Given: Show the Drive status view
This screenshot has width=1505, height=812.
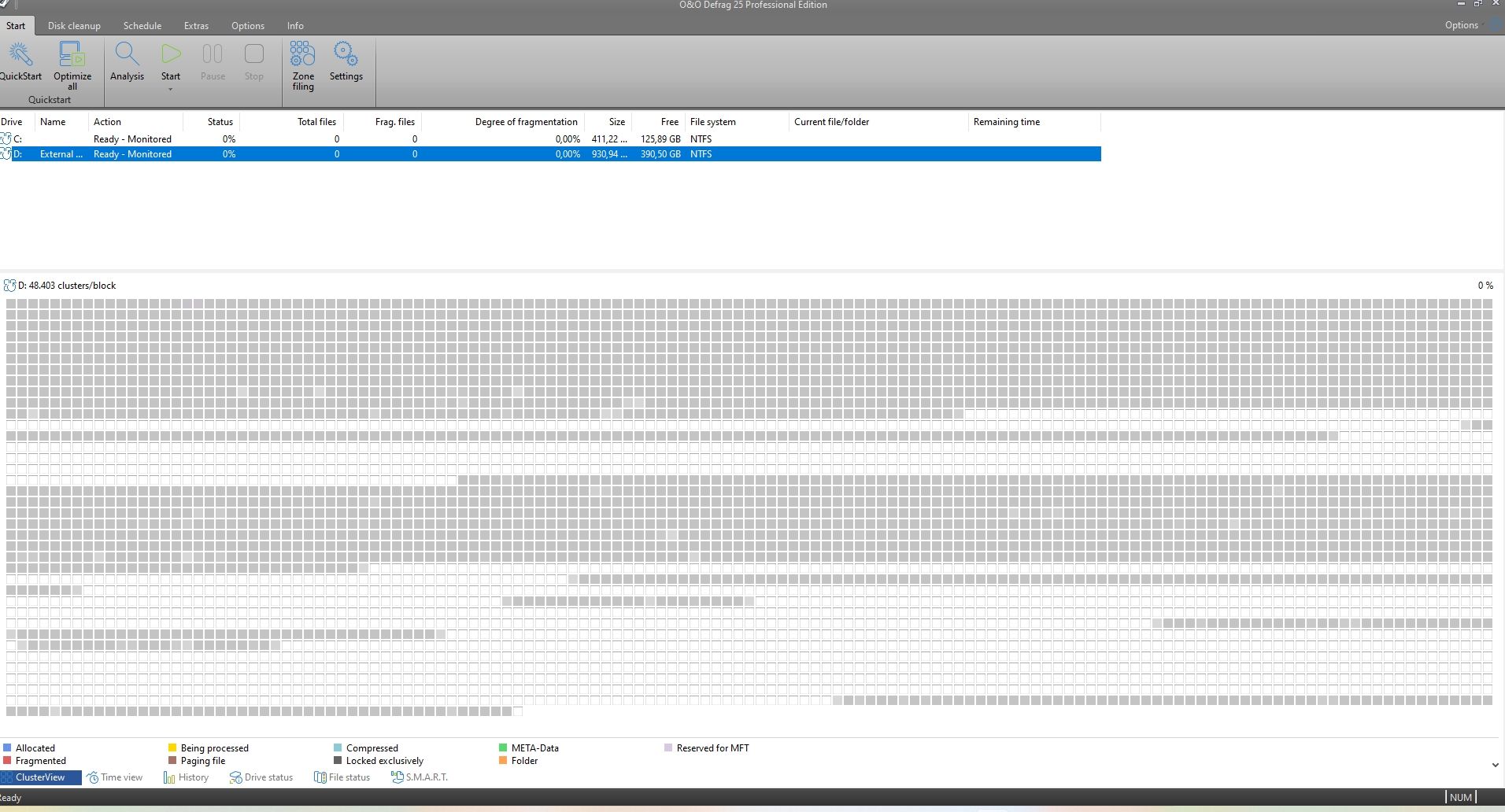Looking at the screenshot, I should coord(261,777).
